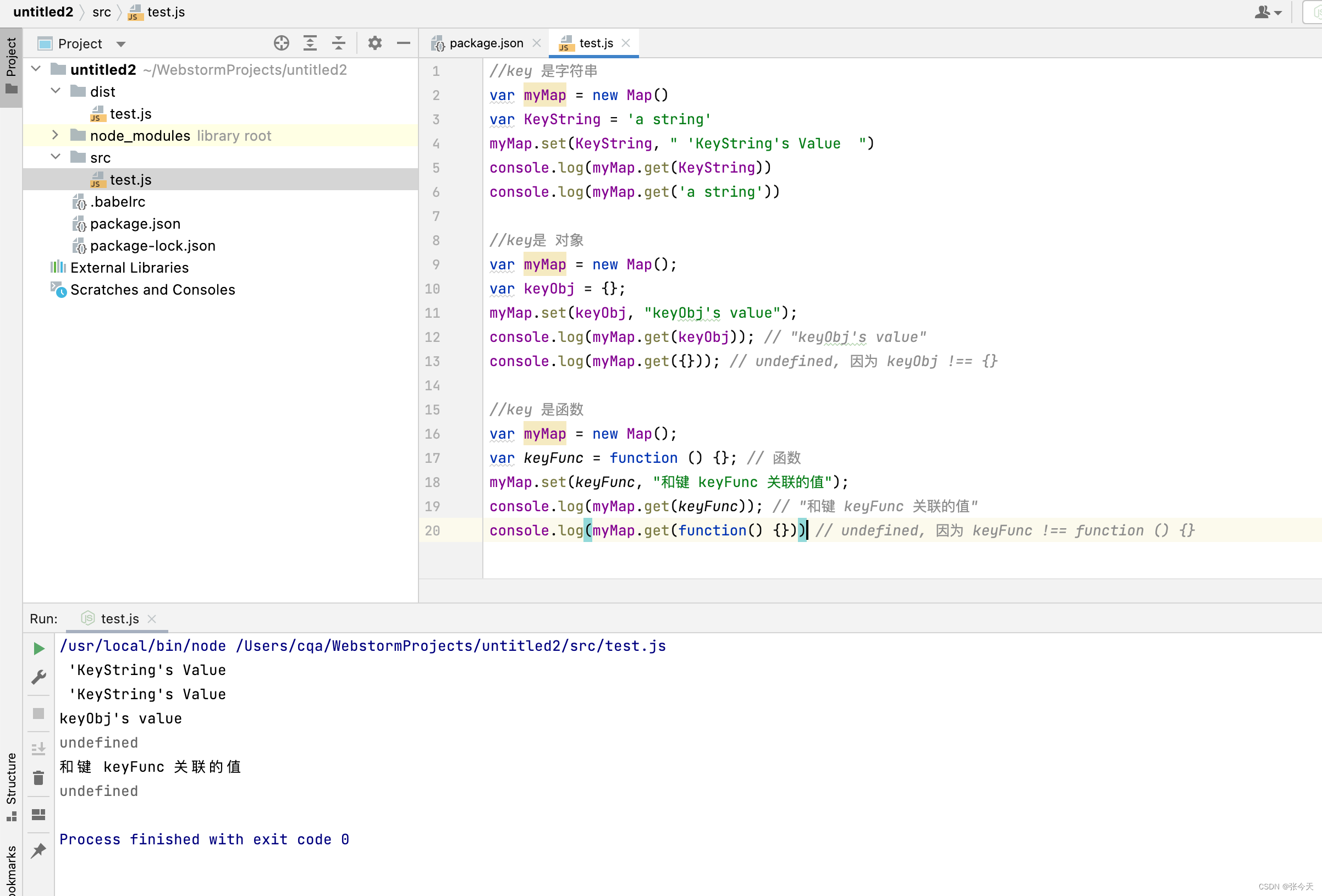The image size is (1322, 896).
Task: Click the Select Opened File locate icon
Action: [281, 43]
